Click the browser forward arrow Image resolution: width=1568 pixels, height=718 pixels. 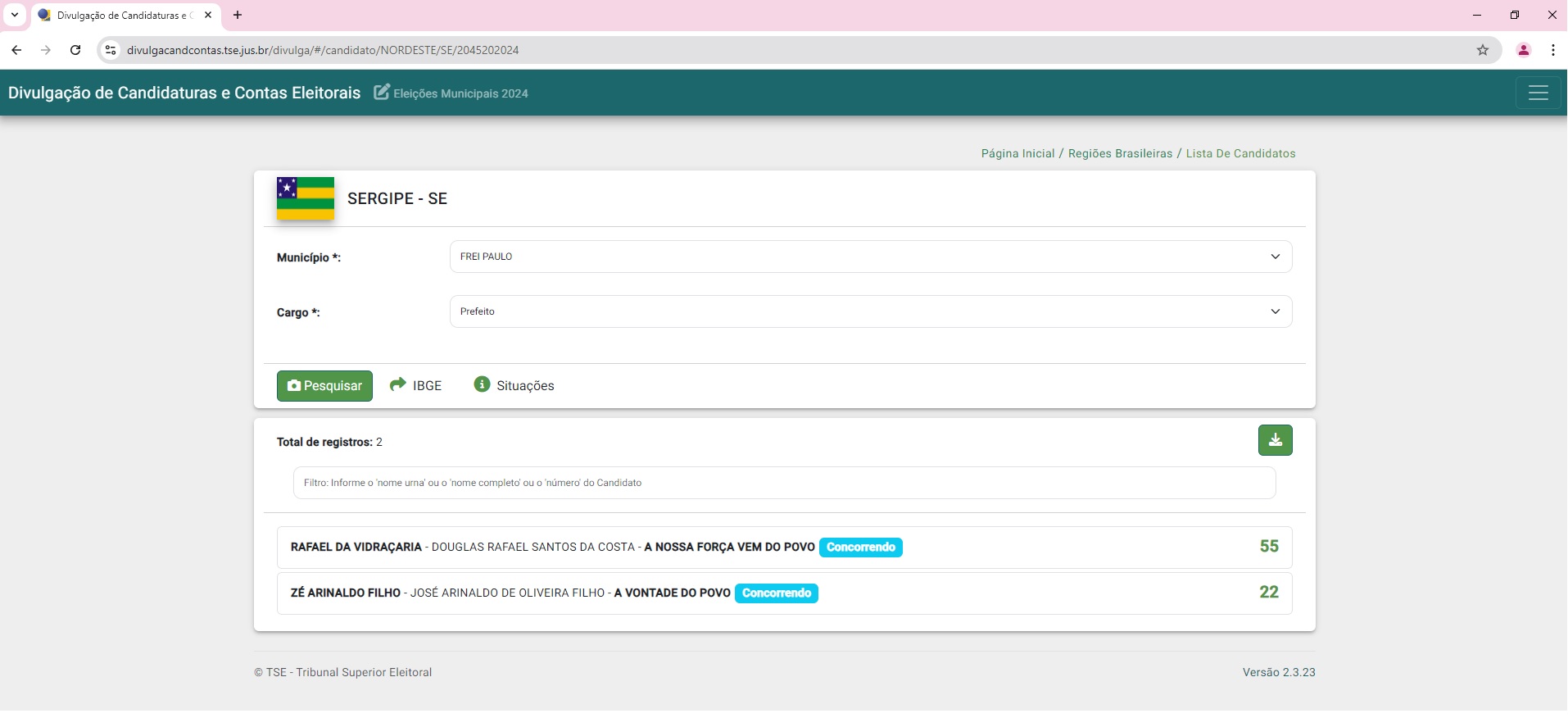pos(46,50)
